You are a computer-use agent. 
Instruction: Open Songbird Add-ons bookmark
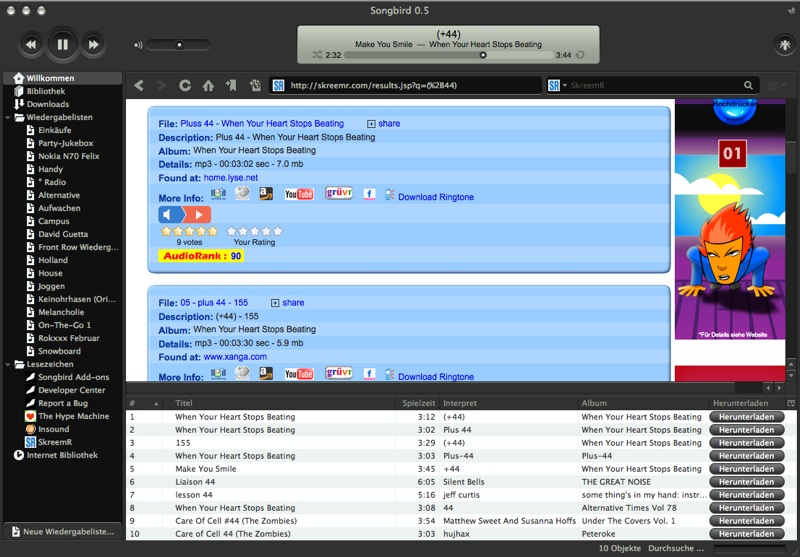click(73, 377)
